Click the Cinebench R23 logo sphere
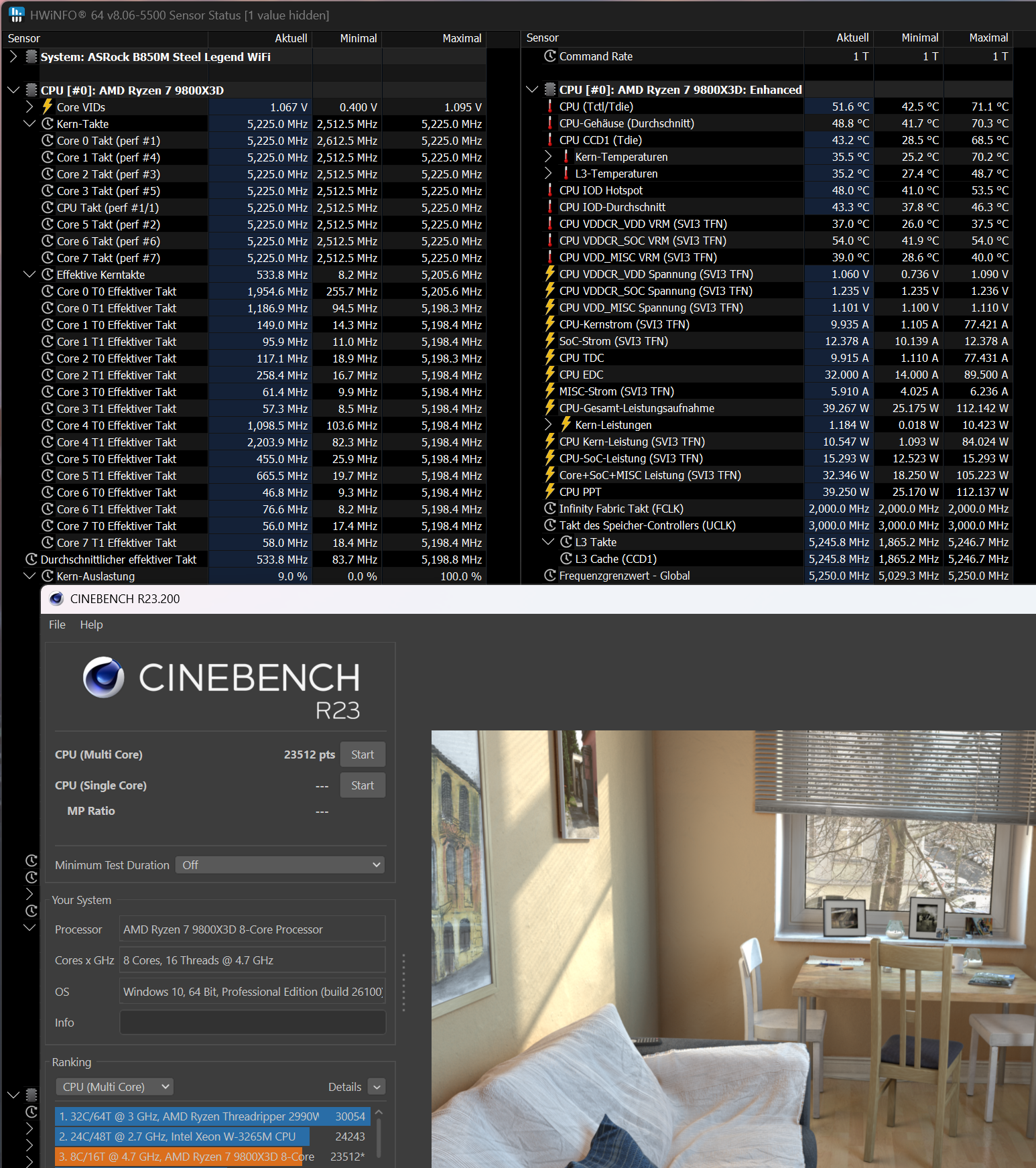The image size is (1036, 1168). click(104, 677)
